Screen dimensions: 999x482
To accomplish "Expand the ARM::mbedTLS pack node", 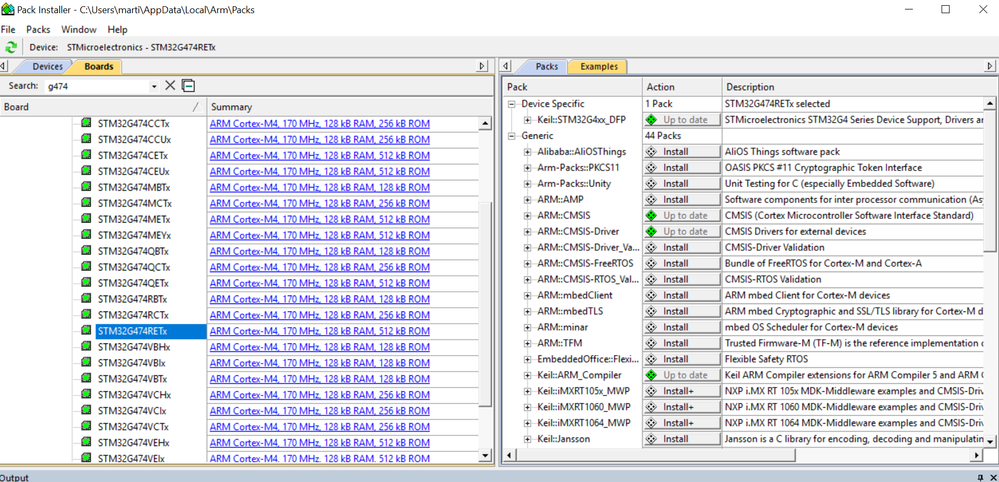I will click(528, 311).
